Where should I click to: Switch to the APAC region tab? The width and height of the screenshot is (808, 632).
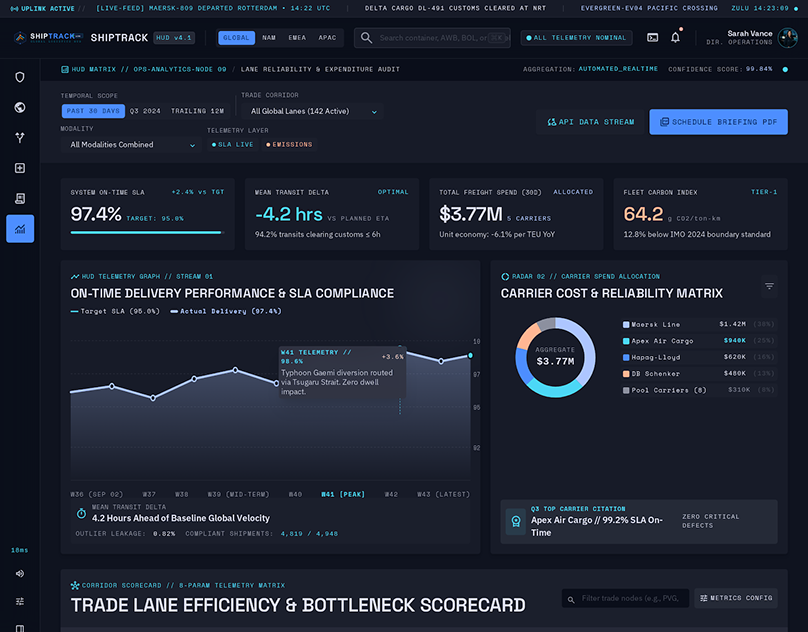pyautogui.click(x=327, y=38)
